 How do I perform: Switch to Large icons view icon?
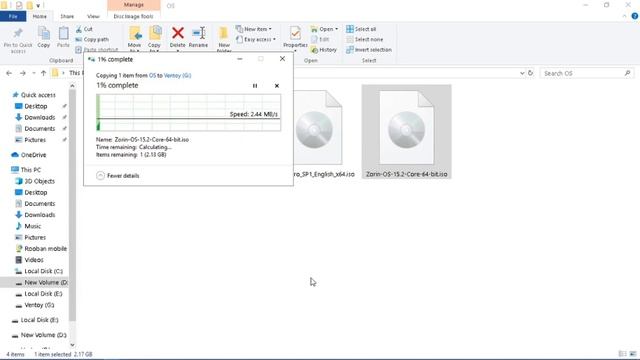(x=633, y=354)
